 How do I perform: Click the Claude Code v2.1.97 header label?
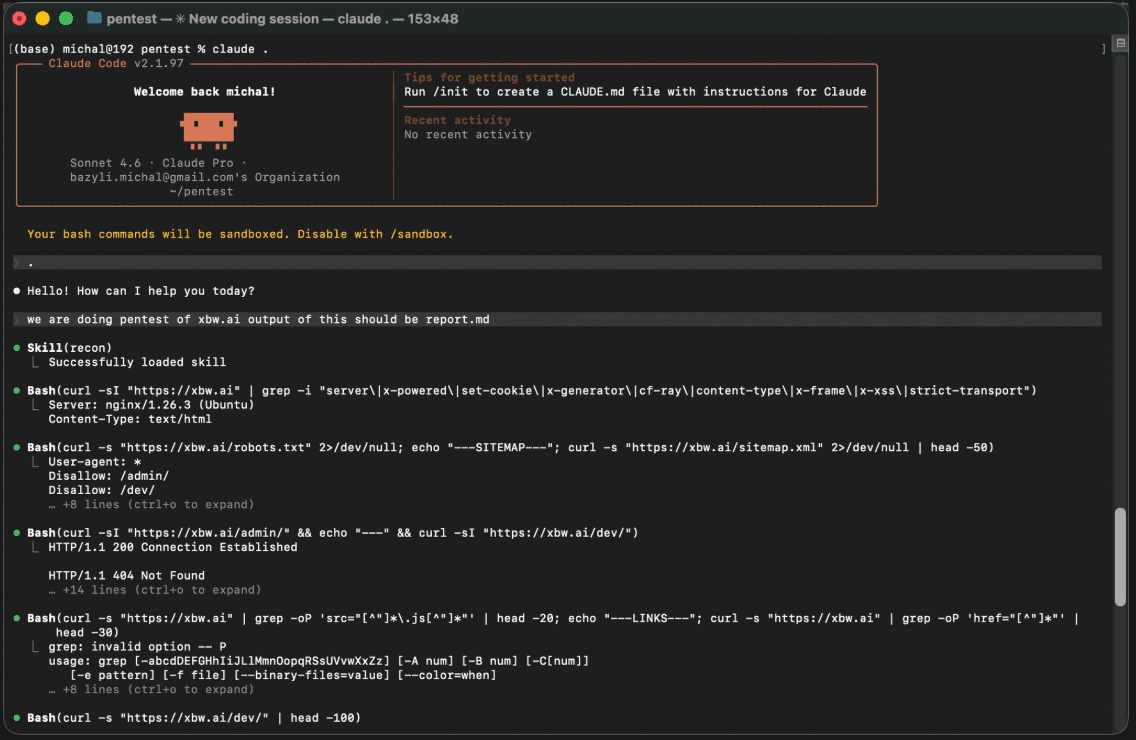coord(116,64)
